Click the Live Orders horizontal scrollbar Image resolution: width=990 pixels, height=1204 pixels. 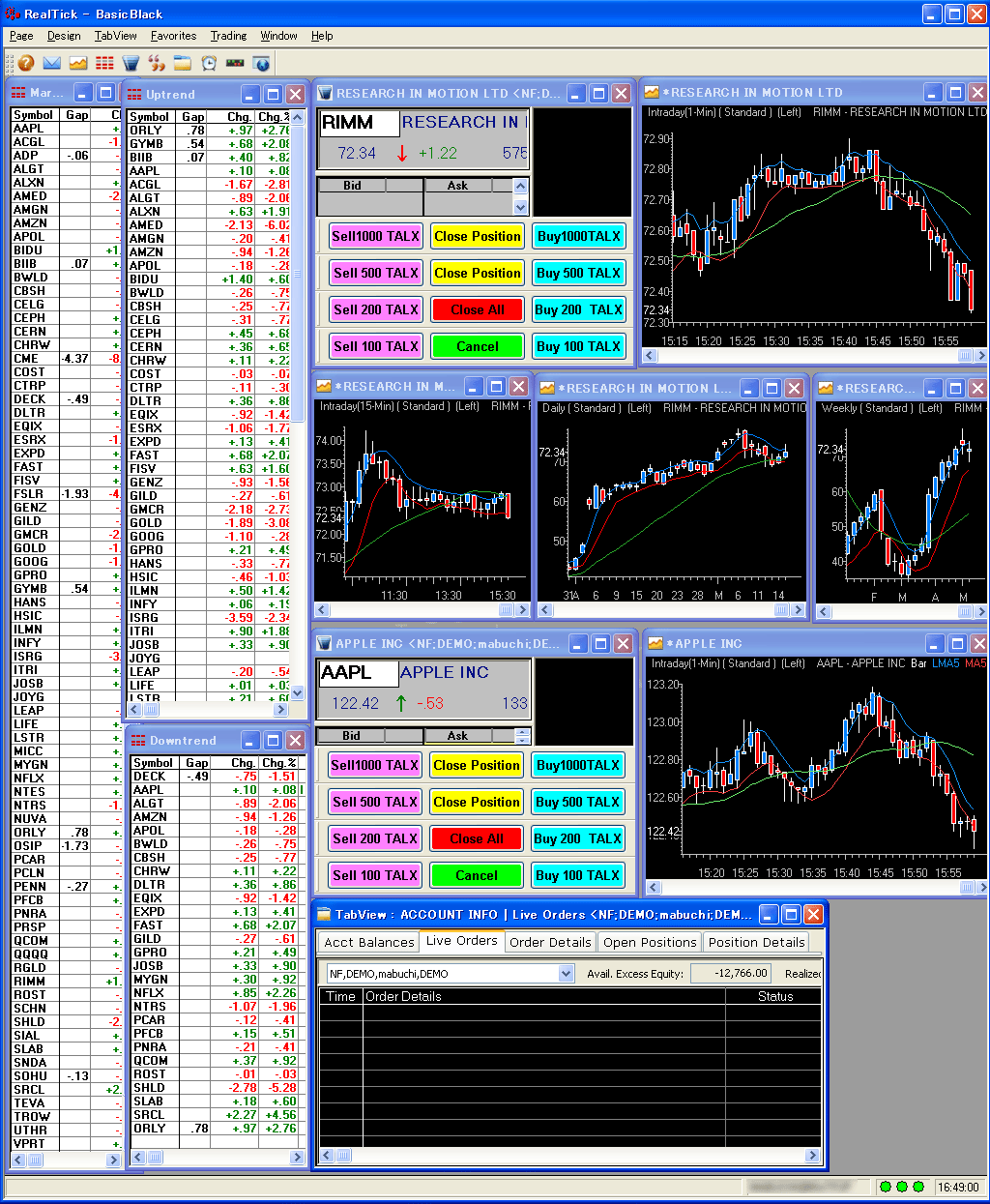pos(569,1155)
